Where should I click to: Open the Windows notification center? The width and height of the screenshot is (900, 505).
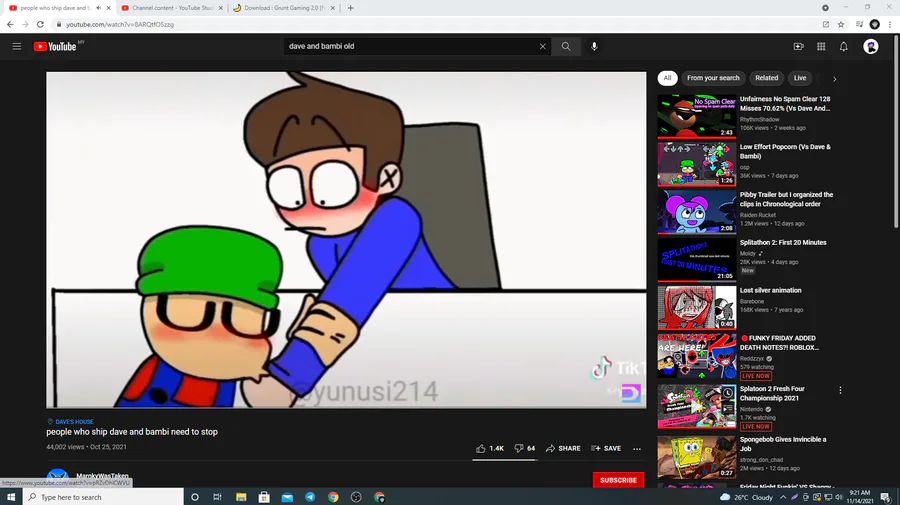point(885,497)
